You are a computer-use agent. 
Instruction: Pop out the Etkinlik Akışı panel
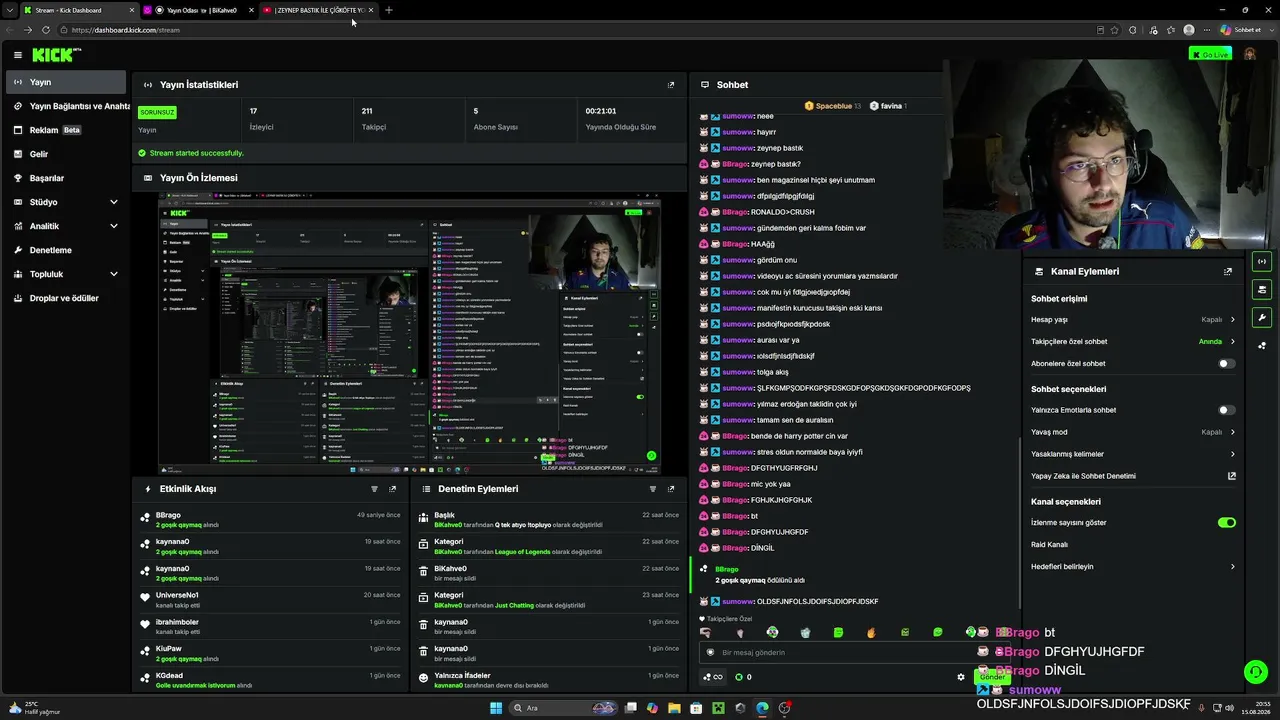pos(393,489)
